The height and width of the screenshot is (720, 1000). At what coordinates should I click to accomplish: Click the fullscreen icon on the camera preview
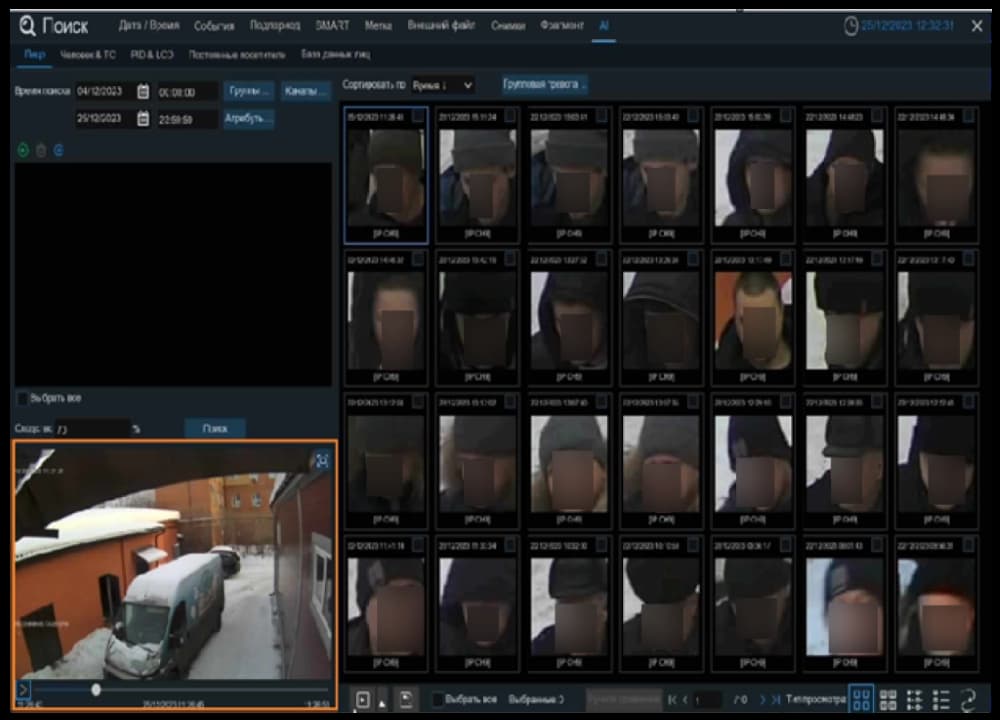(322, 460)
